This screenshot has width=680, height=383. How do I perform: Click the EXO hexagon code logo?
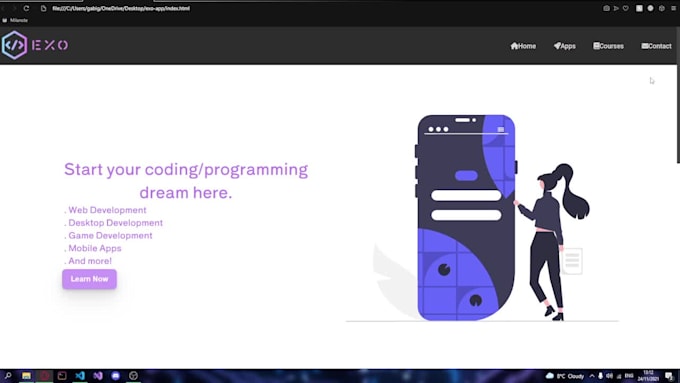(14, 45)
